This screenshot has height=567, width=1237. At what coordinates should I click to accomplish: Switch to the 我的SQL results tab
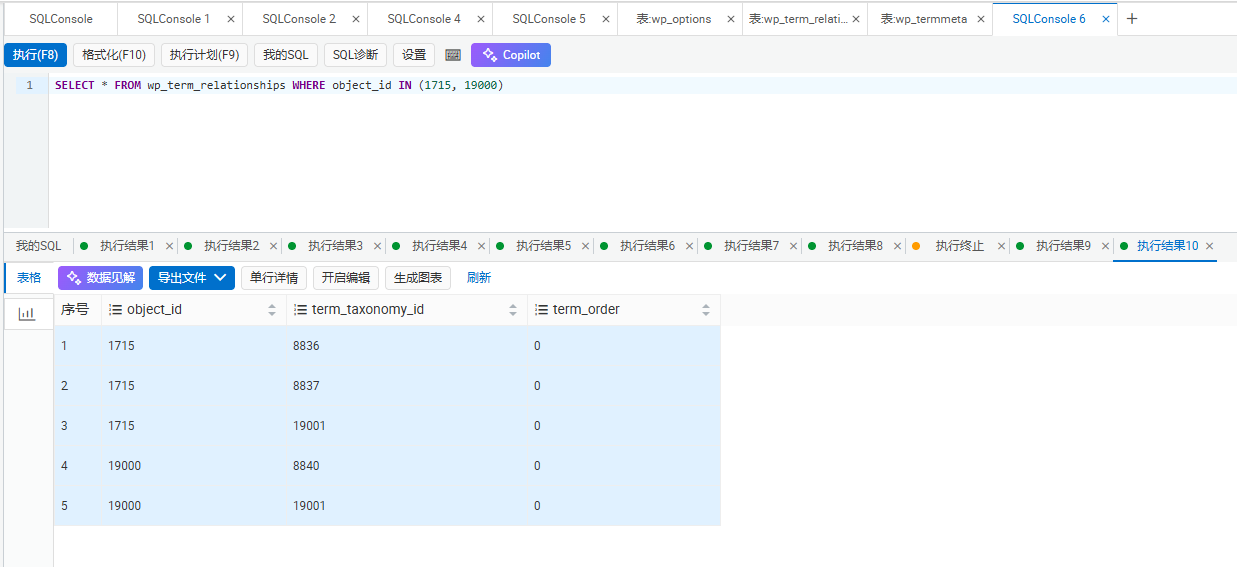(x=38, y=246)
